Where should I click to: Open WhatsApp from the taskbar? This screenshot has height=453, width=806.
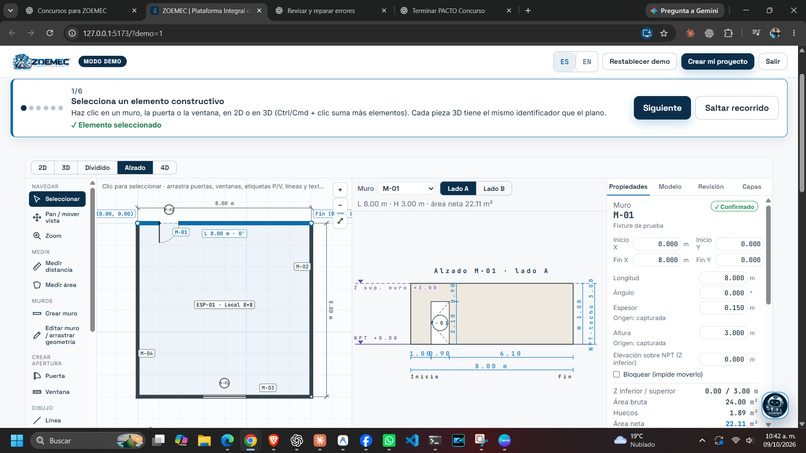(x=389, y=441)
